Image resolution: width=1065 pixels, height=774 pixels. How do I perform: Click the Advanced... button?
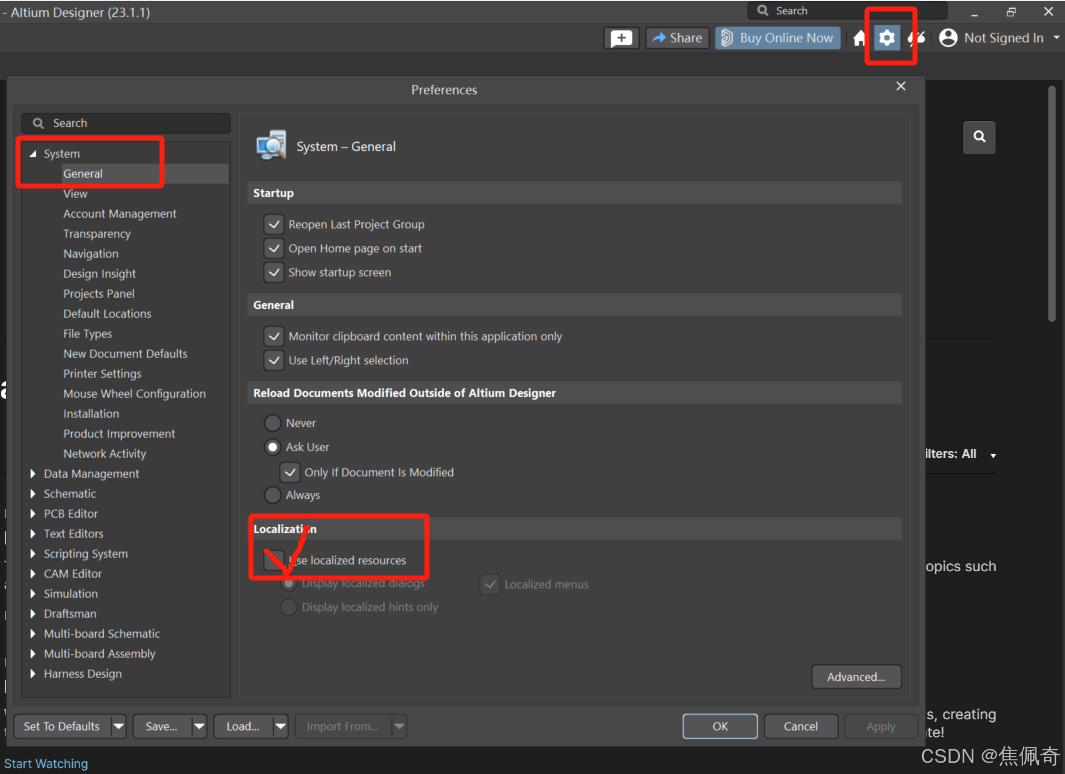856,677
